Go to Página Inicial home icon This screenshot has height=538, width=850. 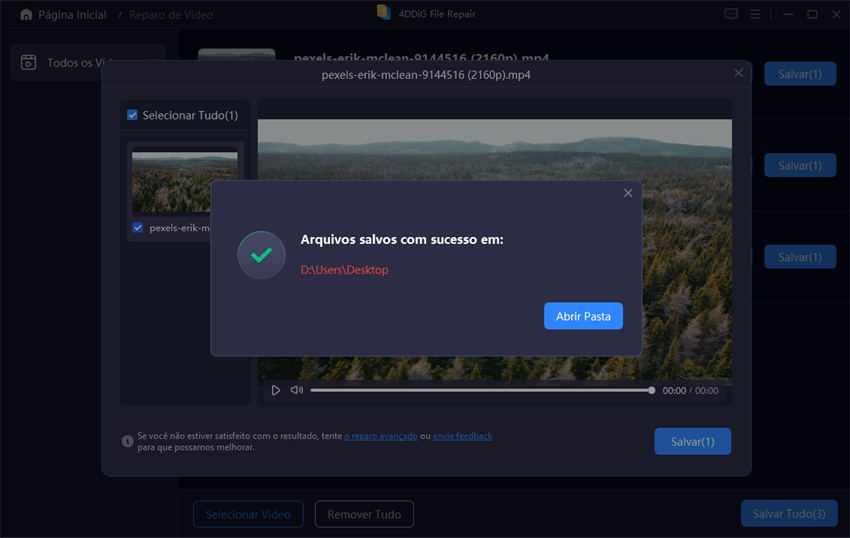[x=26, y=15]
